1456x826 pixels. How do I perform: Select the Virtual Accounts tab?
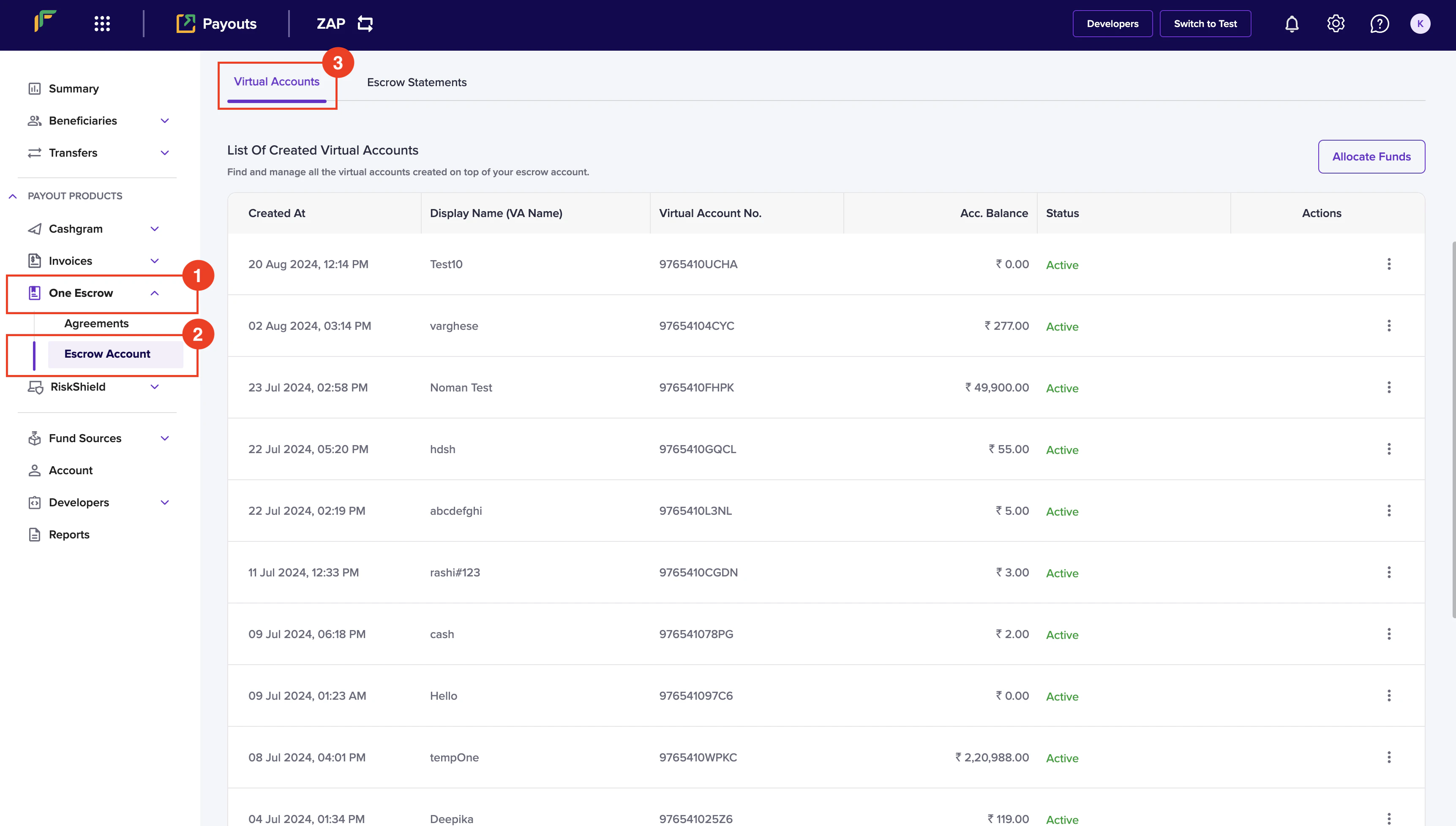(276, 82)
